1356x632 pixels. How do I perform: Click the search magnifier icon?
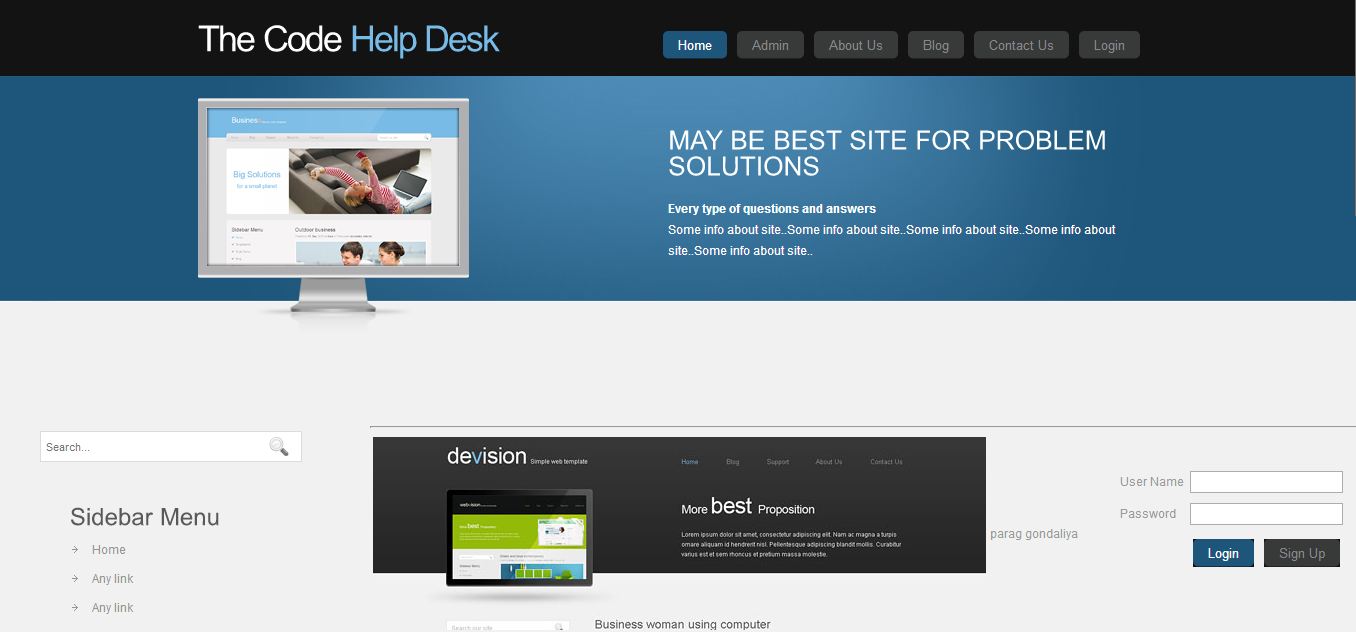click(x=279, y=447)
